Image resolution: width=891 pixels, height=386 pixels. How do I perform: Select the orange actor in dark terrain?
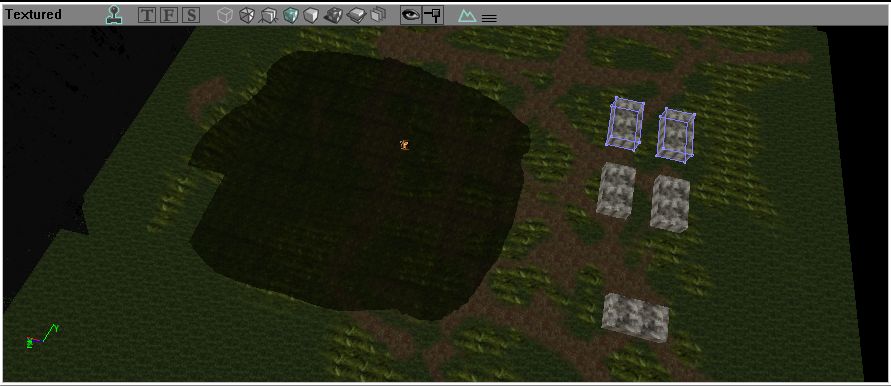click(404, 145)
